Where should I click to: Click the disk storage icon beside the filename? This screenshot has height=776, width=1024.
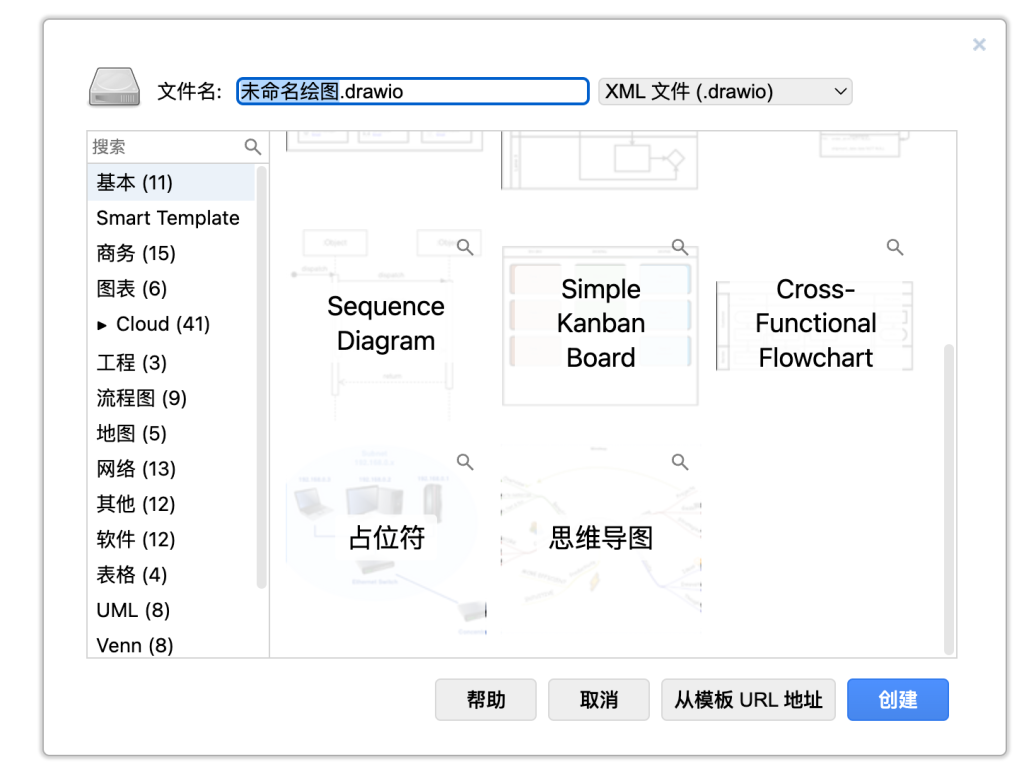tap(114, 87)
